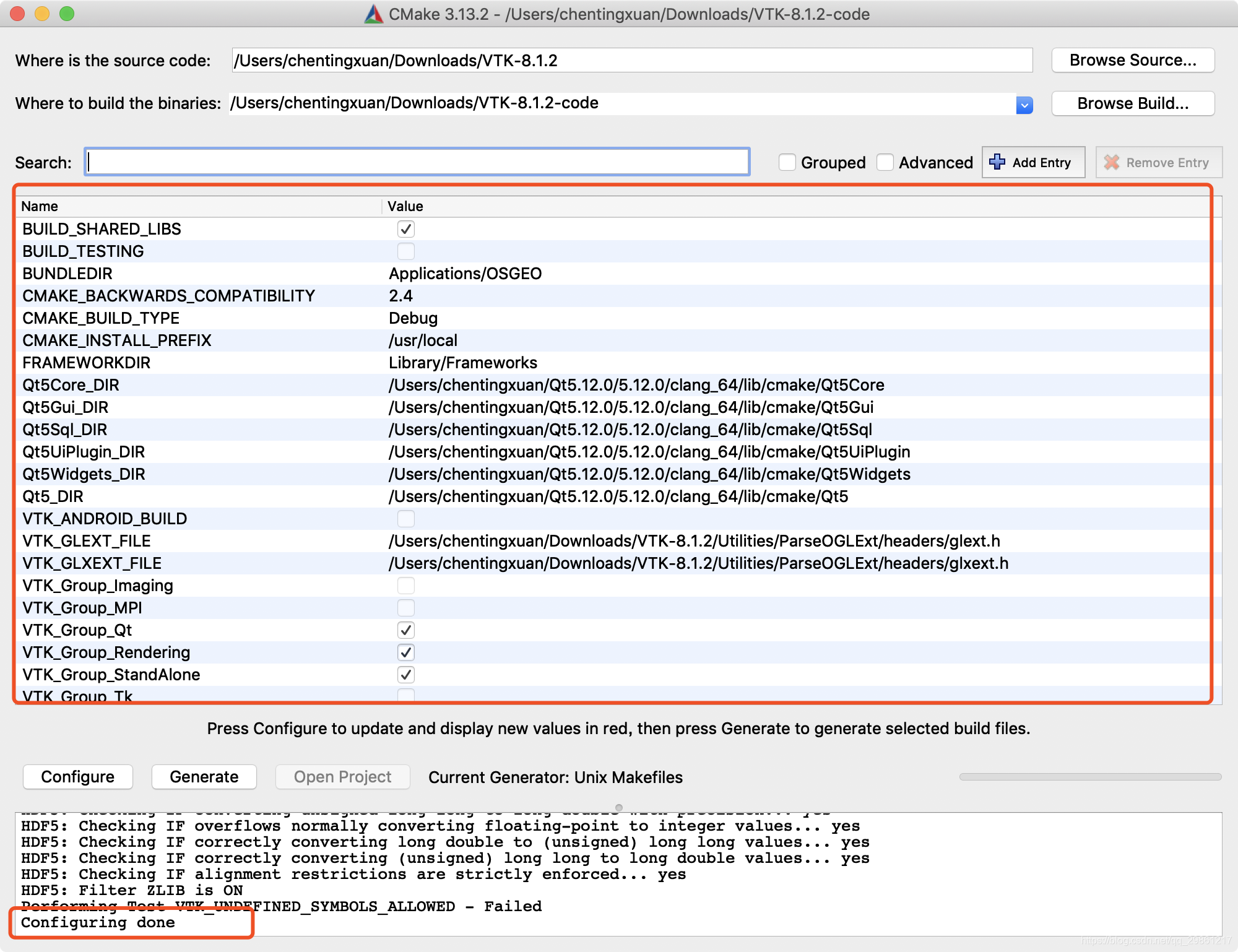1238x952 pixels.
Task: Toggle the Grouped checkbox
Action: (787, 162)
